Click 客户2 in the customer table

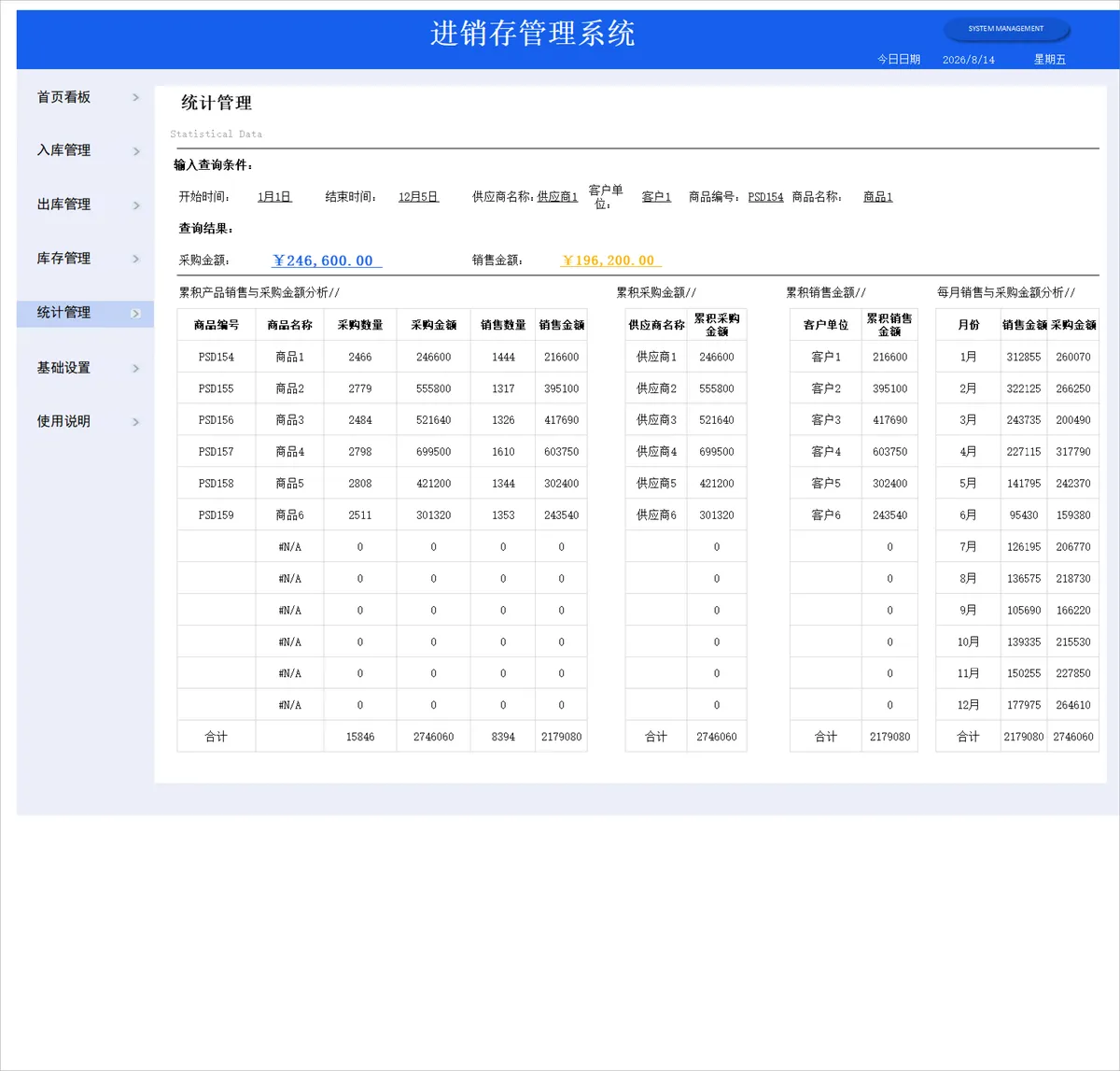coord(826,388)
